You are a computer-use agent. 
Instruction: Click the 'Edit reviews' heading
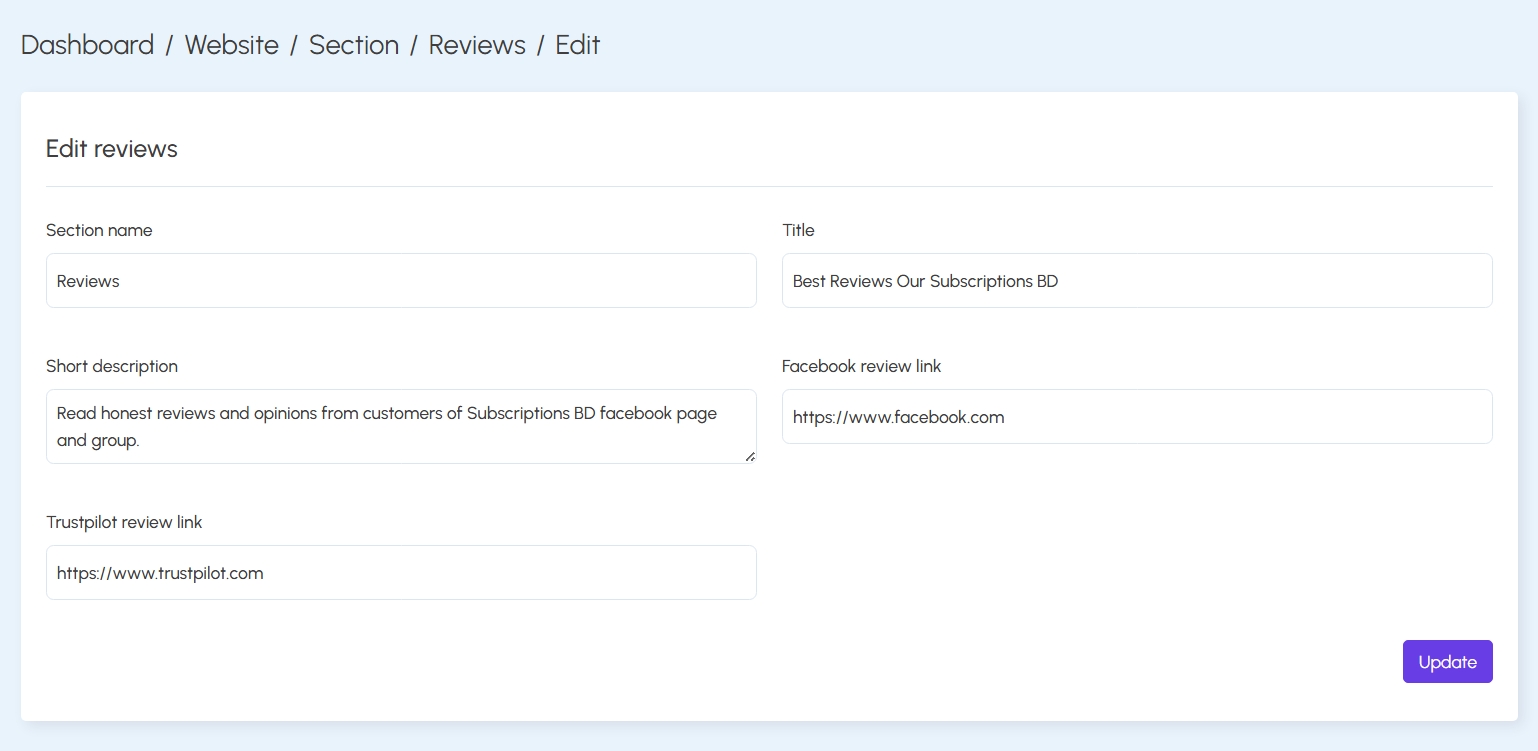point(112,149)
